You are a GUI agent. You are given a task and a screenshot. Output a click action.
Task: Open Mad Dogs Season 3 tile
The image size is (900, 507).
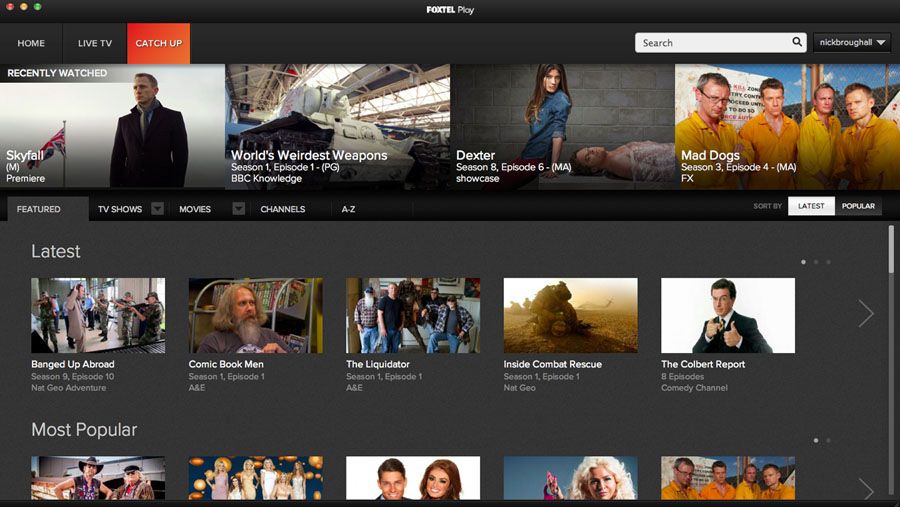(x=788, y=126)
